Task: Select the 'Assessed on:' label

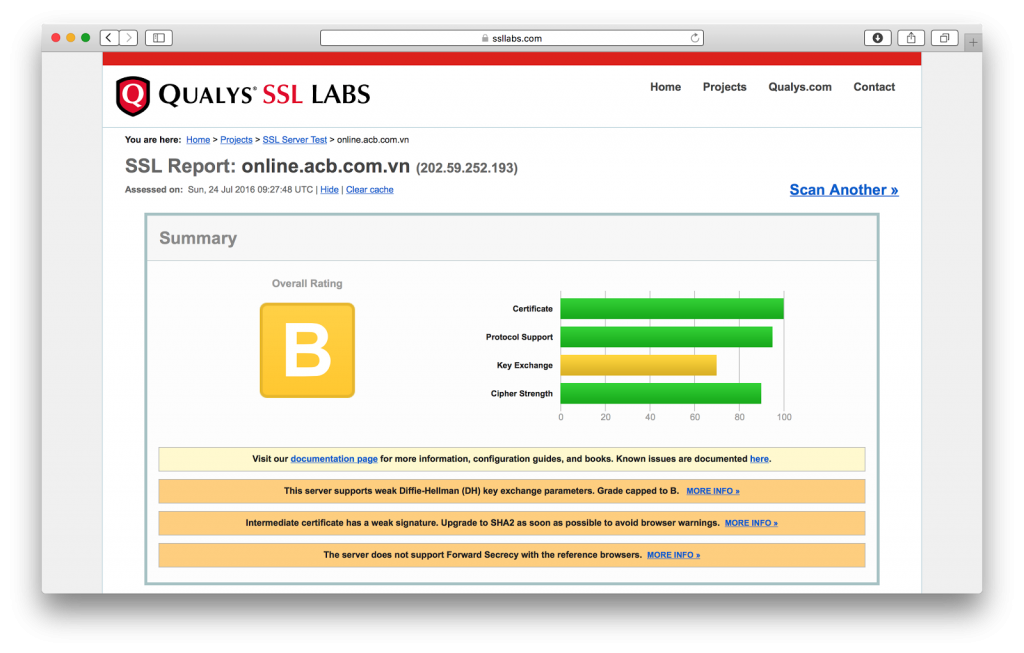Action: pos(153,190)
